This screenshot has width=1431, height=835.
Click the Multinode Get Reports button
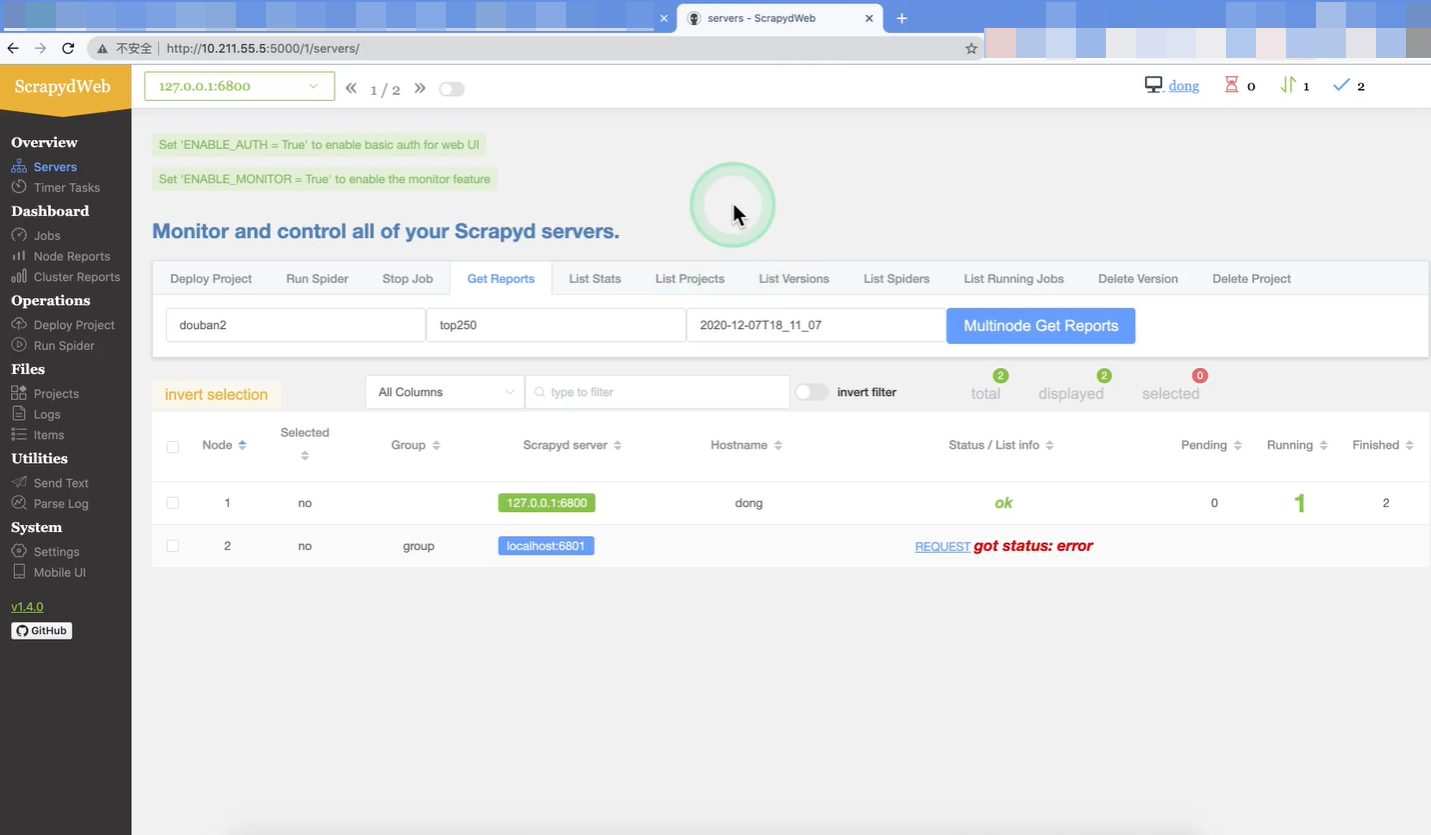click(x=1041, y=326)
